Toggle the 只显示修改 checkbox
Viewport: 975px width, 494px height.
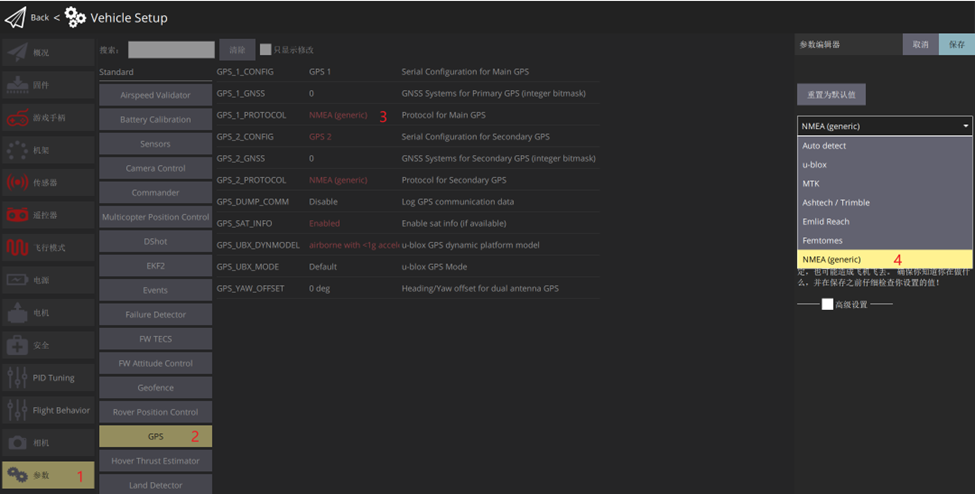point(265,49)
